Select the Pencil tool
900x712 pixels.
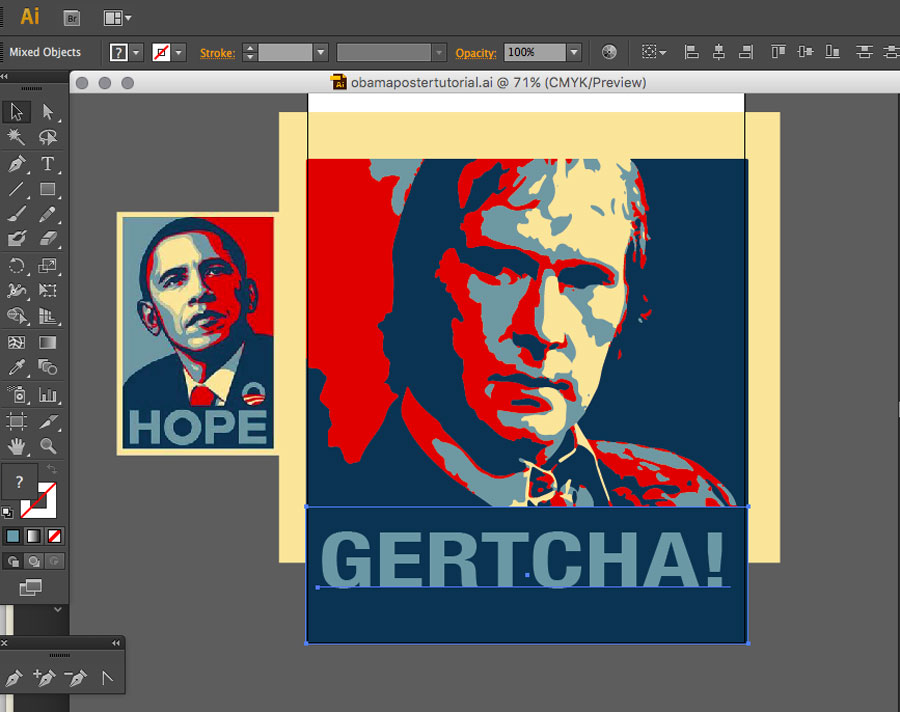pyautogui.click(x=48, y=214)
